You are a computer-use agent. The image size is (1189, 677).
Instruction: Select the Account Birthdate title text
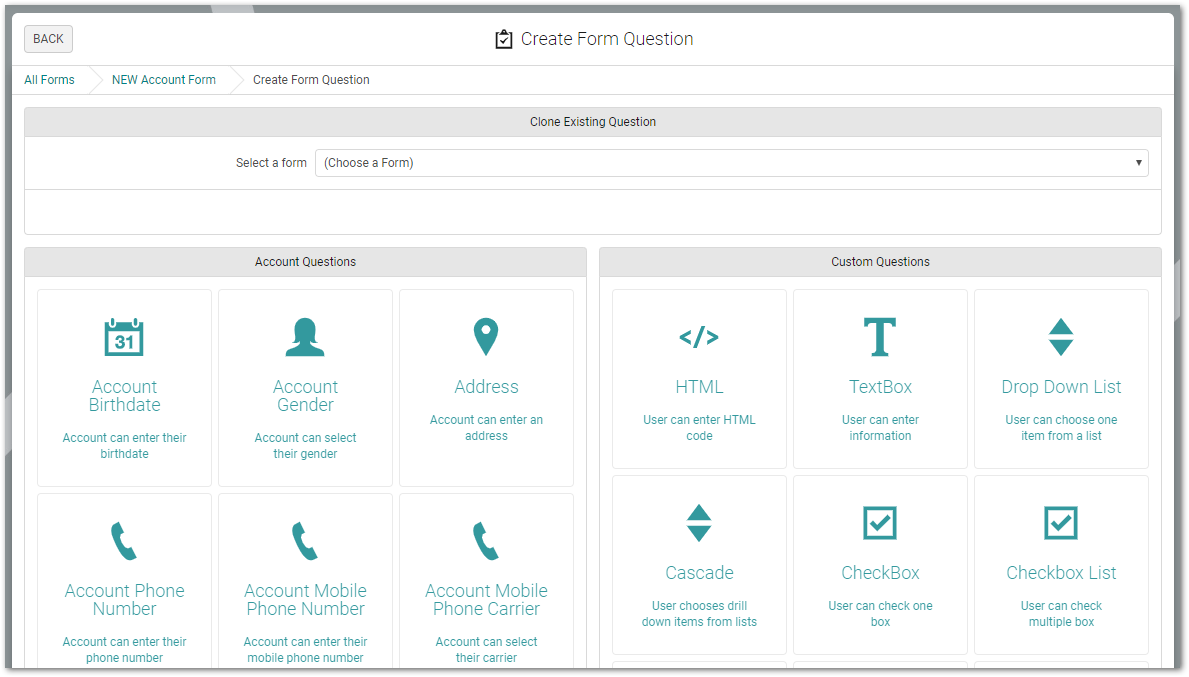click(x=124, y=396)
